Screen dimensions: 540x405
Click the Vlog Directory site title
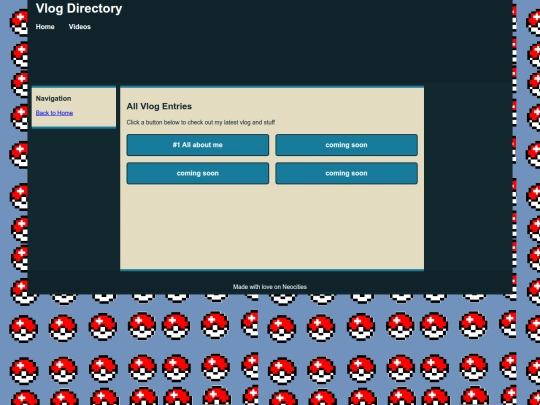(x=79, y=9)
